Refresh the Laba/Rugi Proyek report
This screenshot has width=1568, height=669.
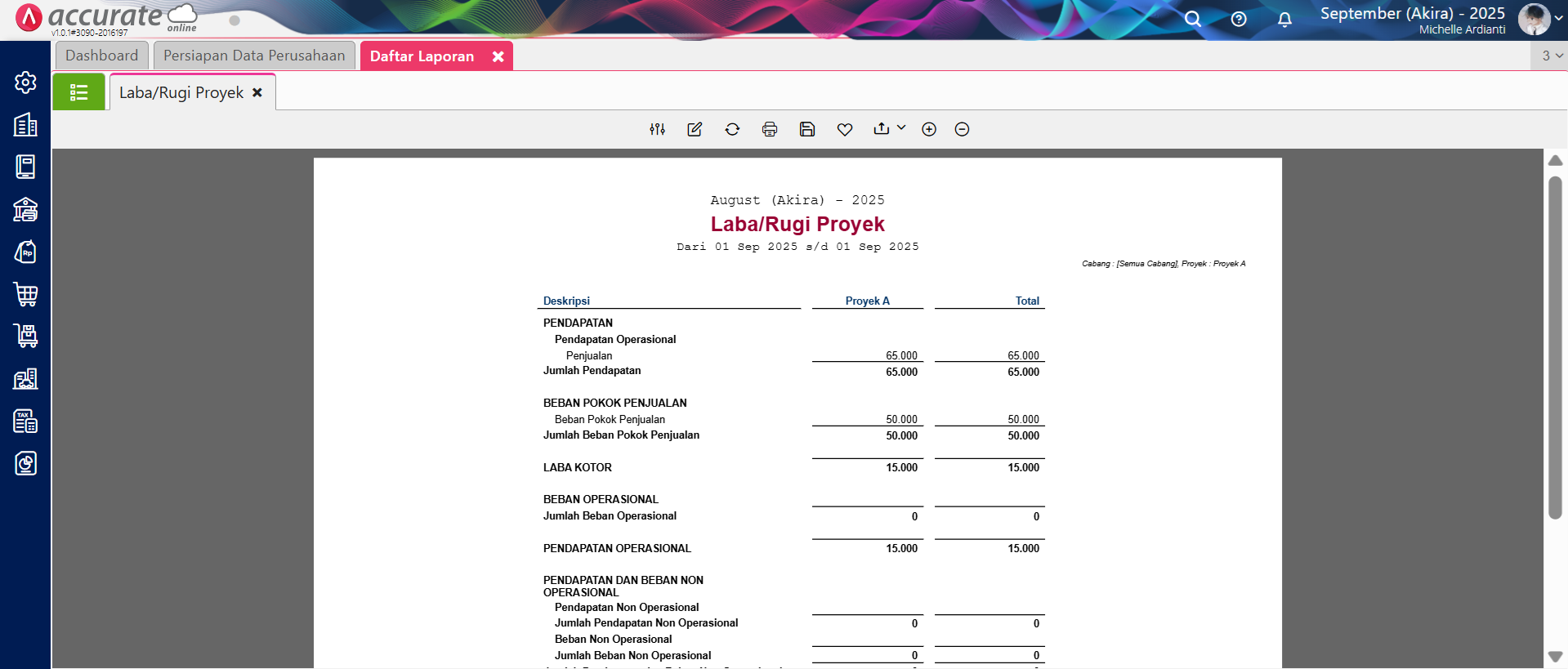(732, 129)
